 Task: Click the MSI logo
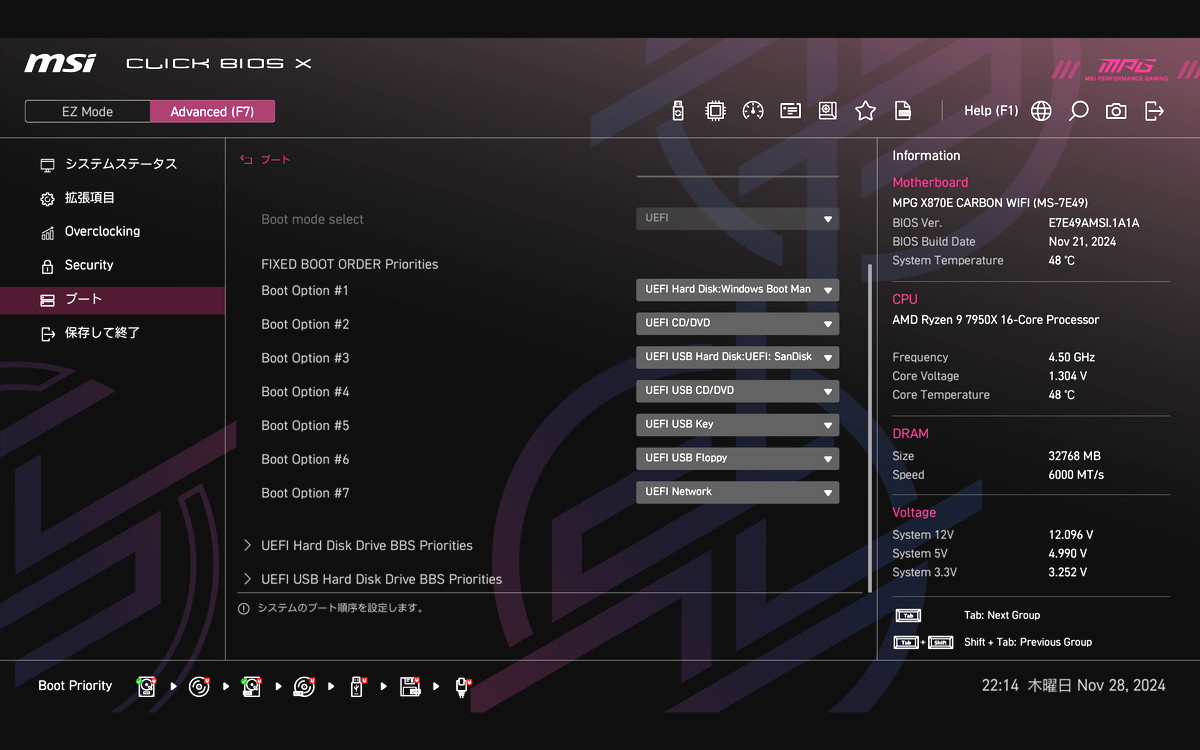point(60,63)
